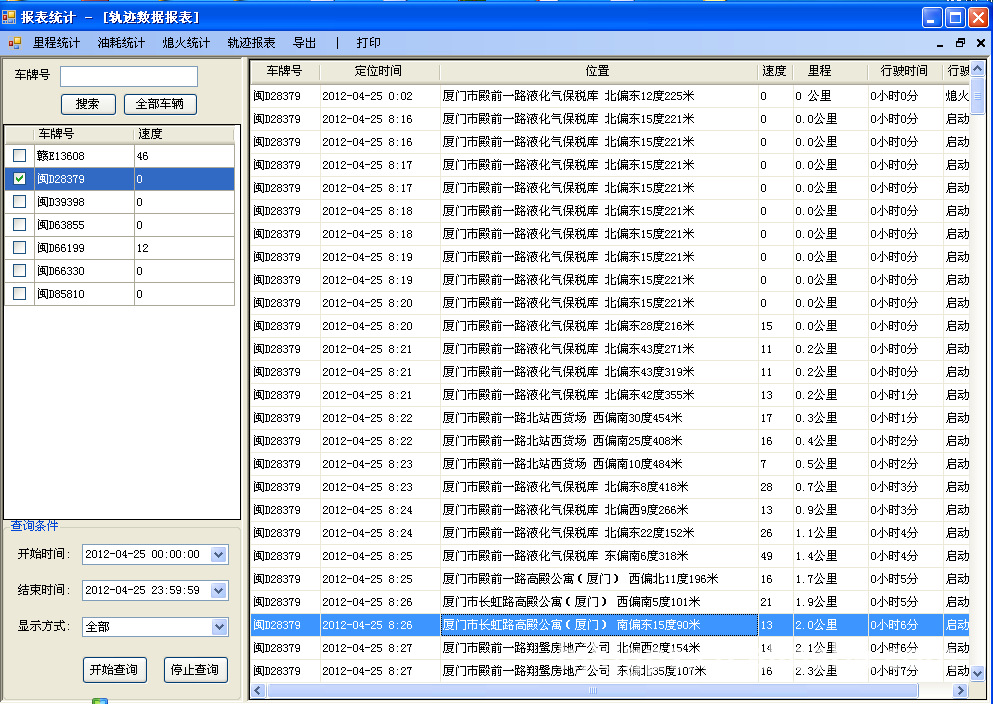Click the small app icon left of 里程统计
This screenshot has width=993, height=704.
pyautogui.click(x=15, y=43)
